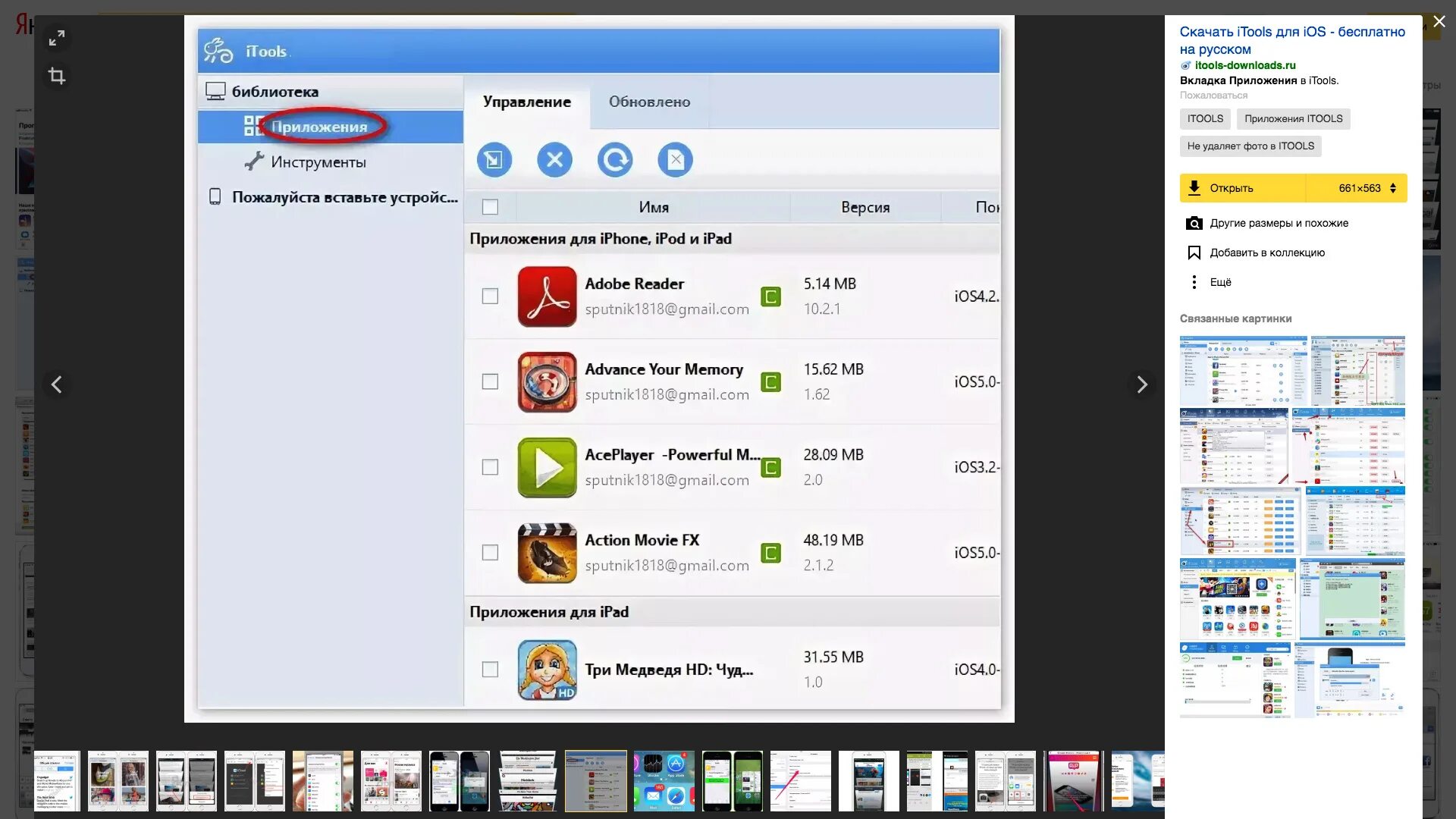Open the three-dot Ещё menu
1456x819 pixels.
point(1194,282)
